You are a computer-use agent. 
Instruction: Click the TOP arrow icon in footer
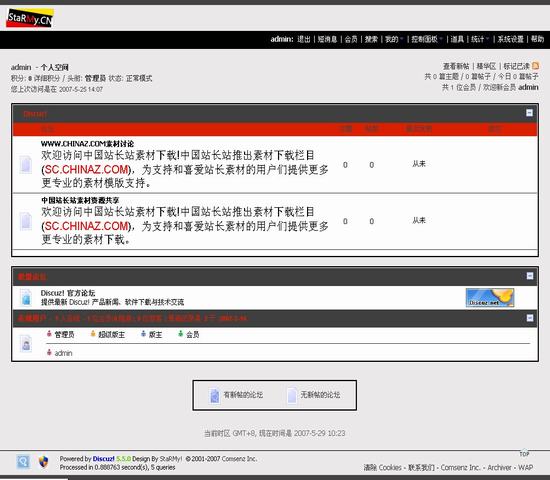pos(524,453)
